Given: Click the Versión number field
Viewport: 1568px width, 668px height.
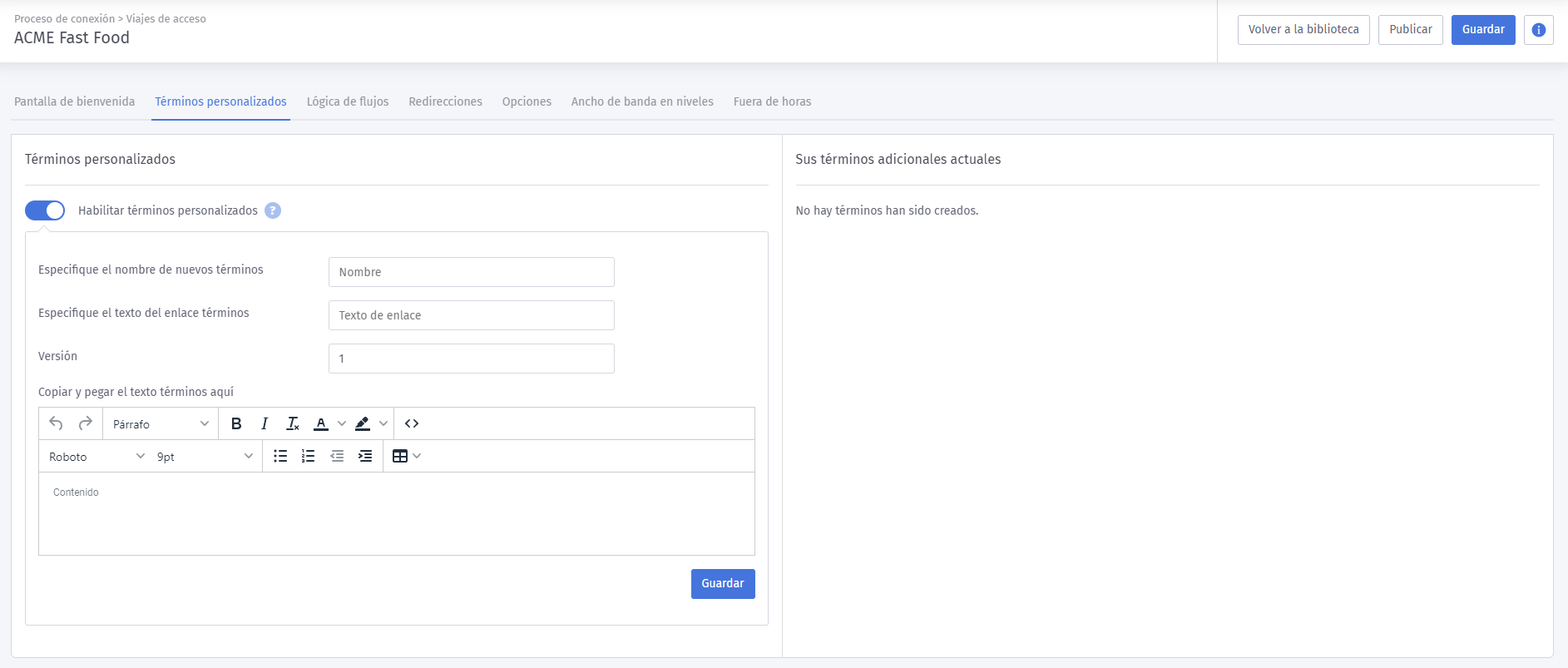Looking at the screenshot, I should pos(472,359).
